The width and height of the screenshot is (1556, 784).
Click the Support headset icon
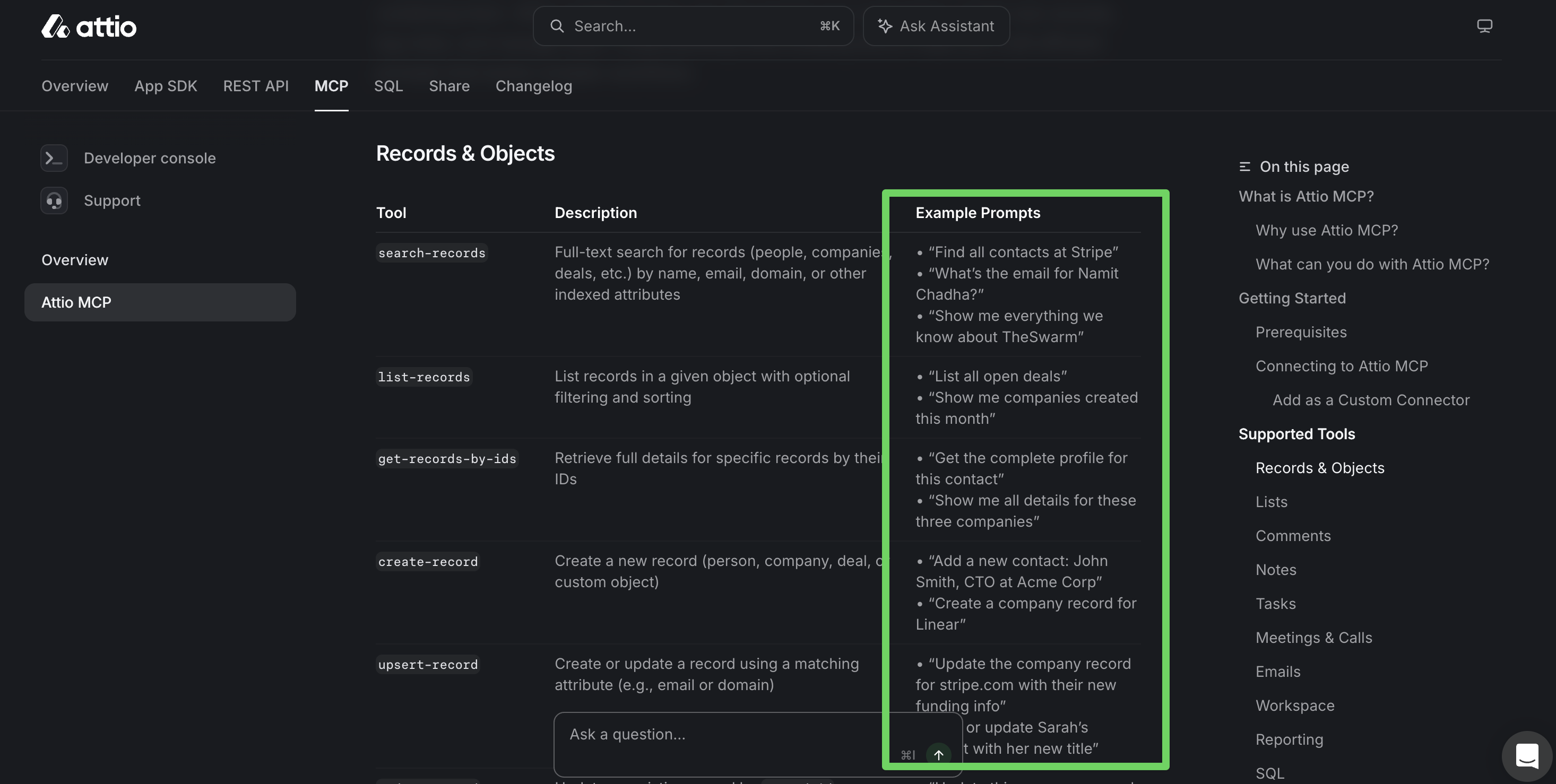pyautogui.click(x=54, y=201)
